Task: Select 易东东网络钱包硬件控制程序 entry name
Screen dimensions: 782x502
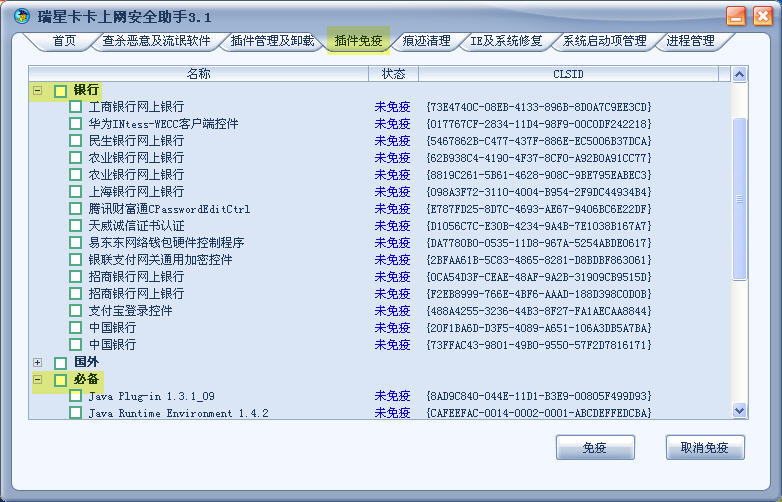Action: pyautogui.click(x=166, y=243)
